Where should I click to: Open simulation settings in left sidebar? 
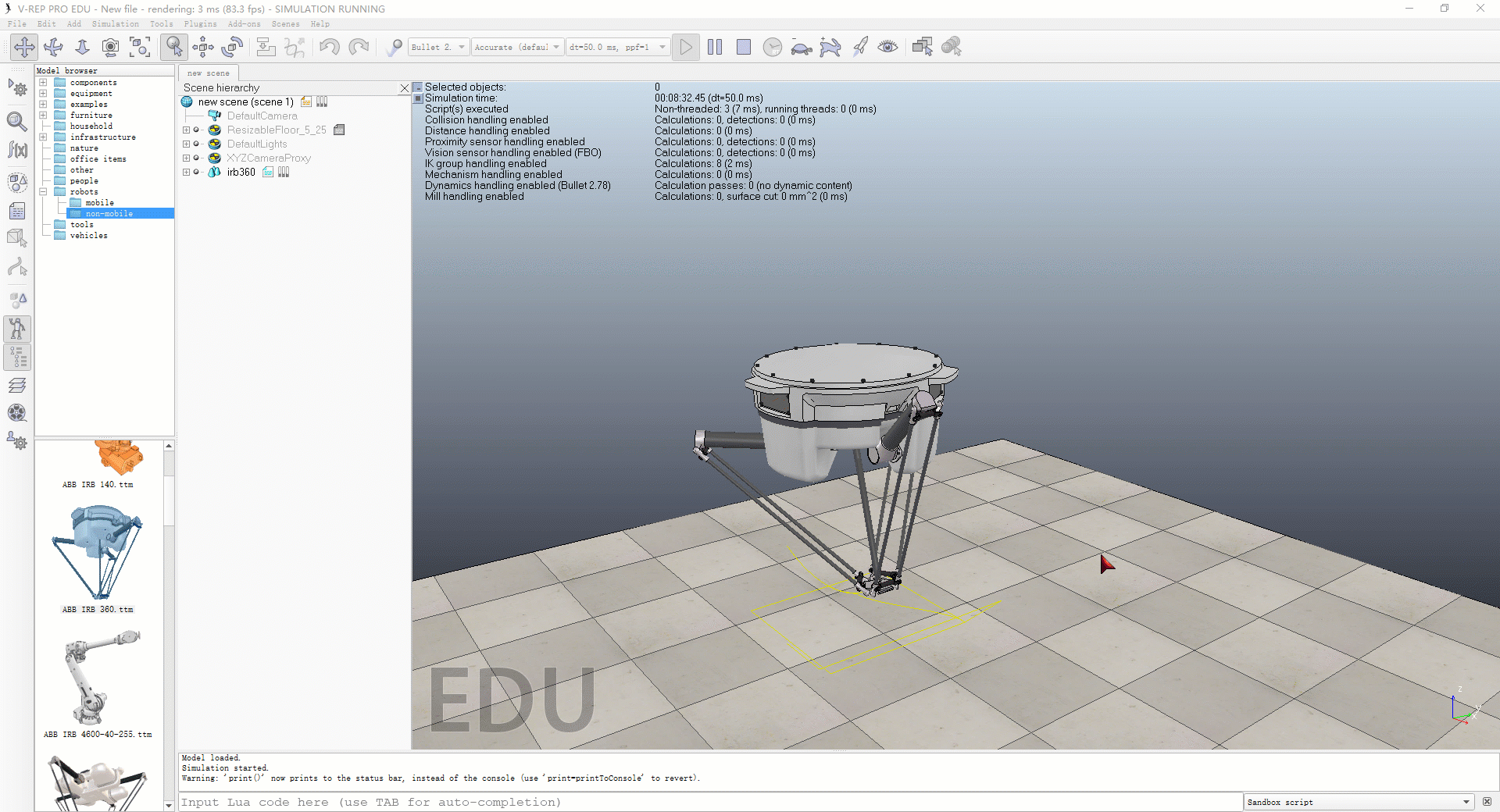tap(17, 88)
